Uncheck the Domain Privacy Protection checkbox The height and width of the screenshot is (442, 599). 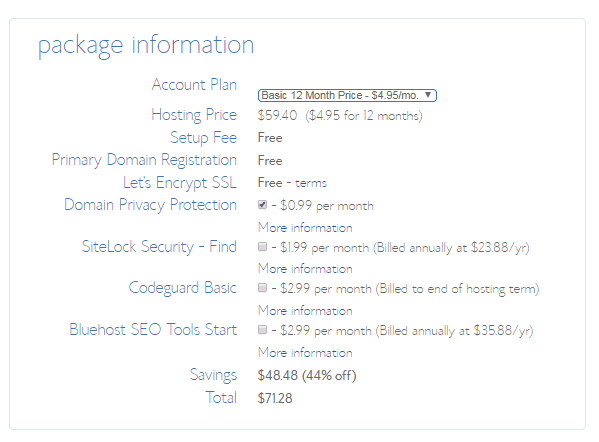click(262, 205)
